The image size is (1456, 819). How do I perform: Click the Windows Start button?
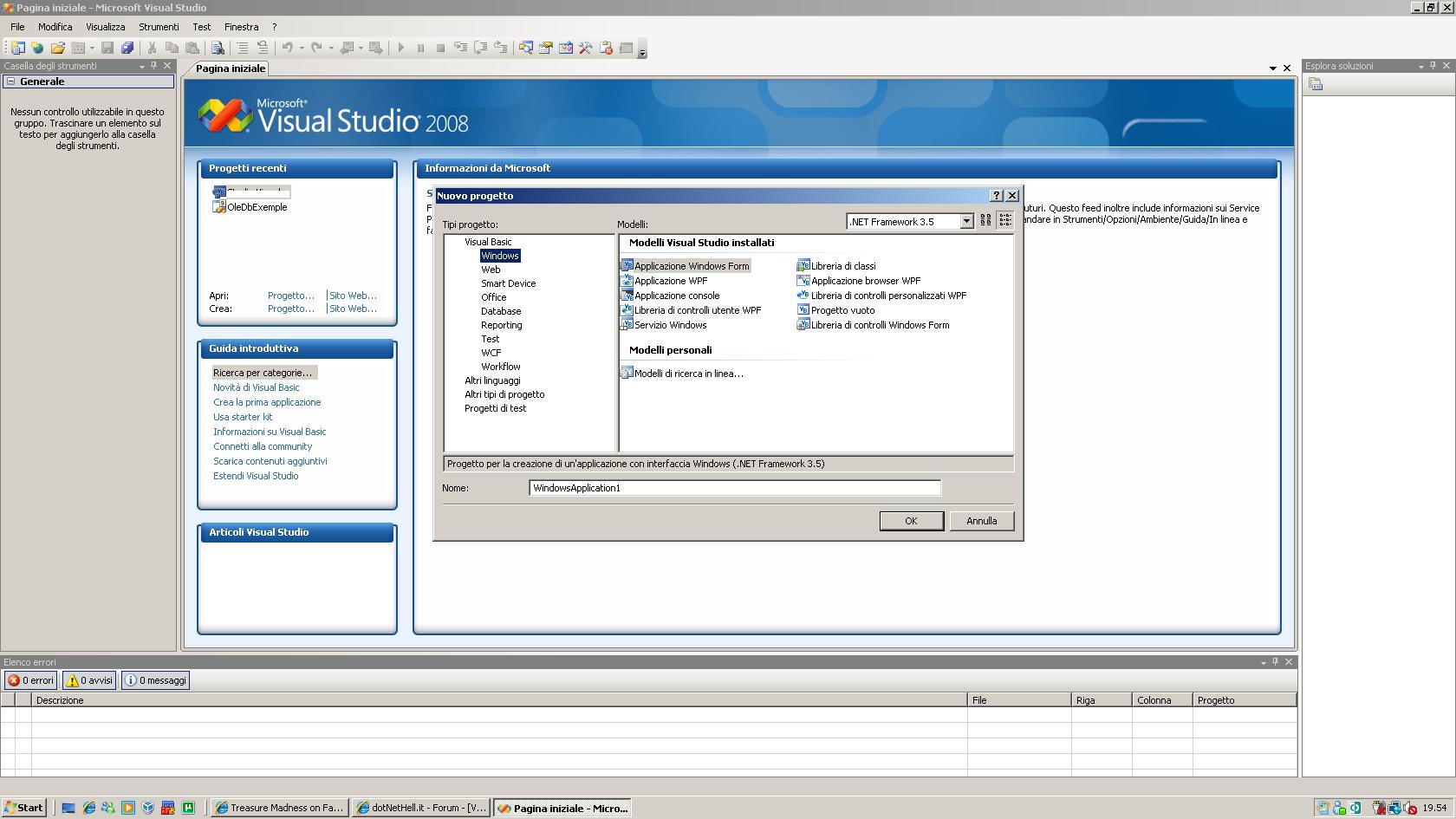tap(24, 808)
